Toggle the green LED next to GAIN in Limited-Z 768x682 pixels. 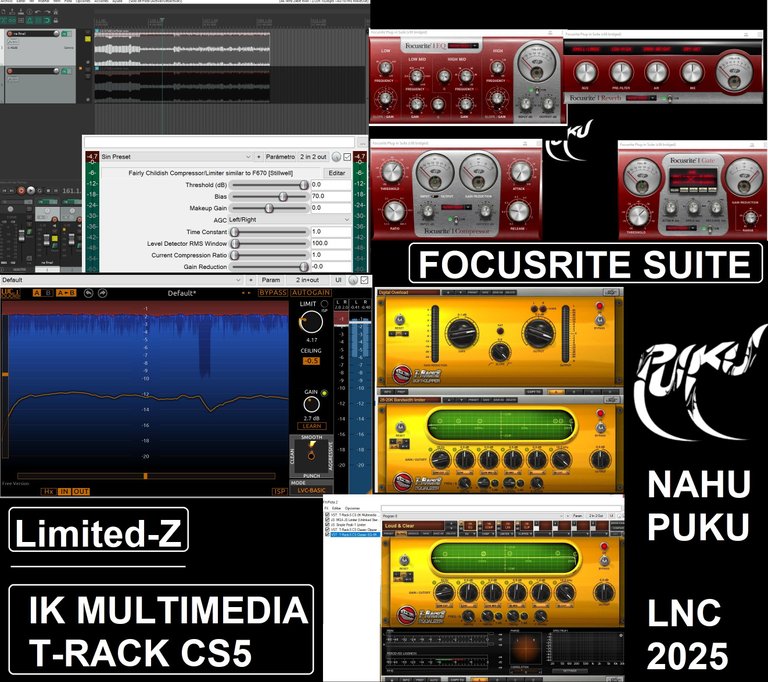click(324, 393)
